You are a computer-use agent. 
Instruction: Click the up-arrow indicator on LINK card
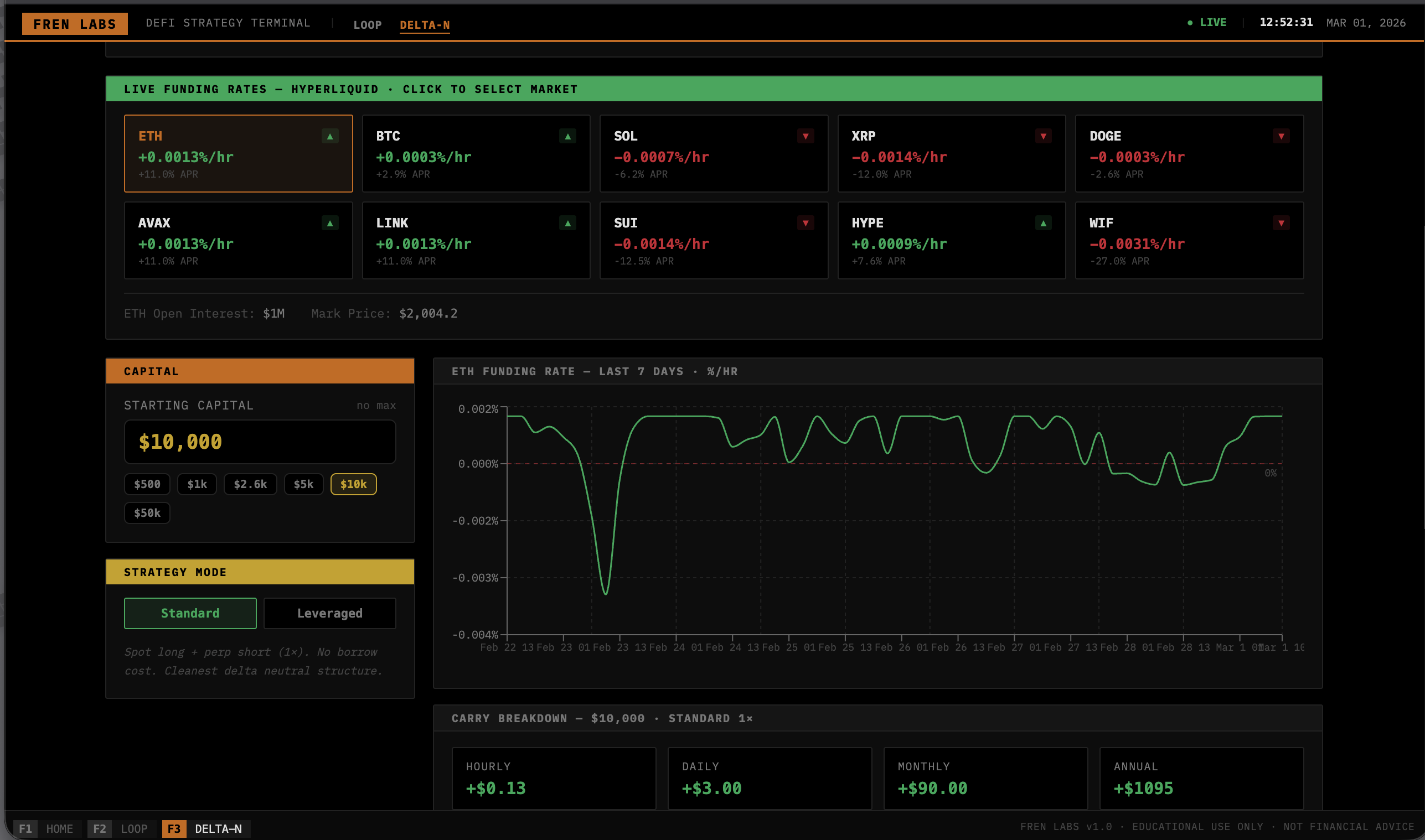[568, 223]
